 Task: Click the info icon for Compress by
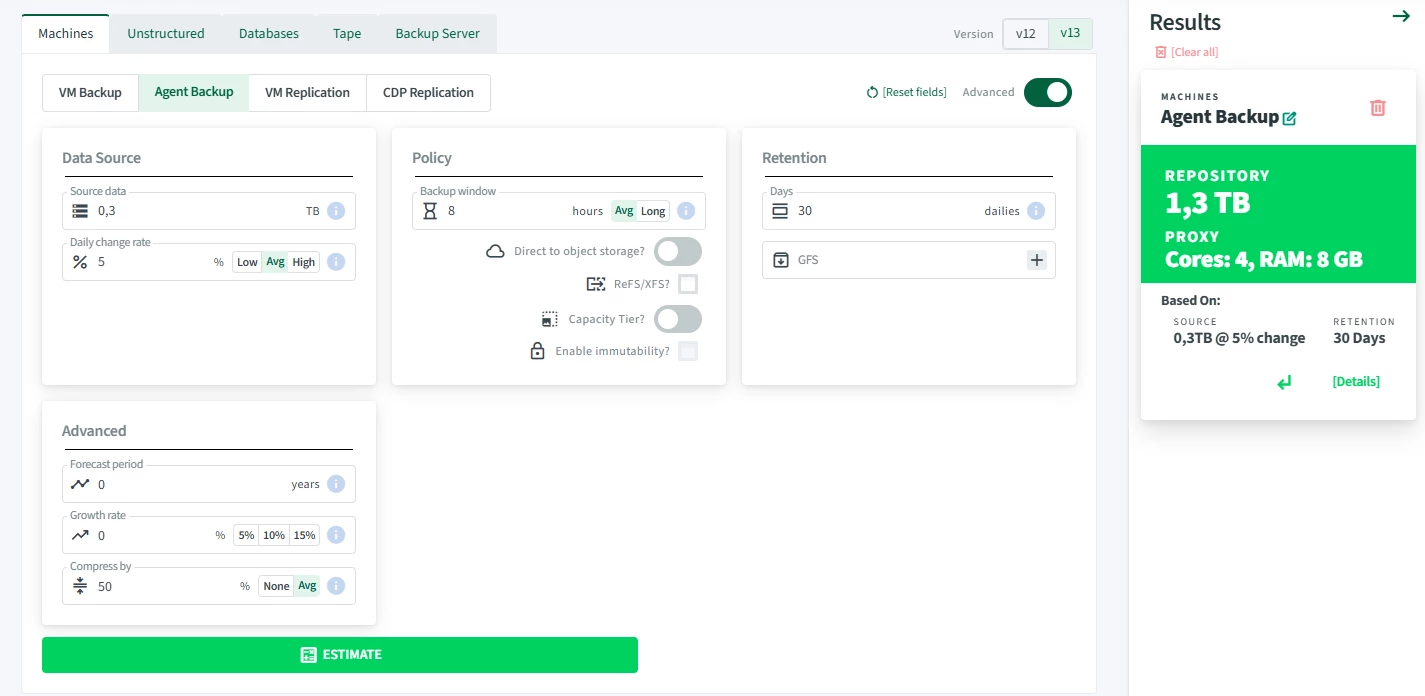pyautogui.click(x=336, y=586)
